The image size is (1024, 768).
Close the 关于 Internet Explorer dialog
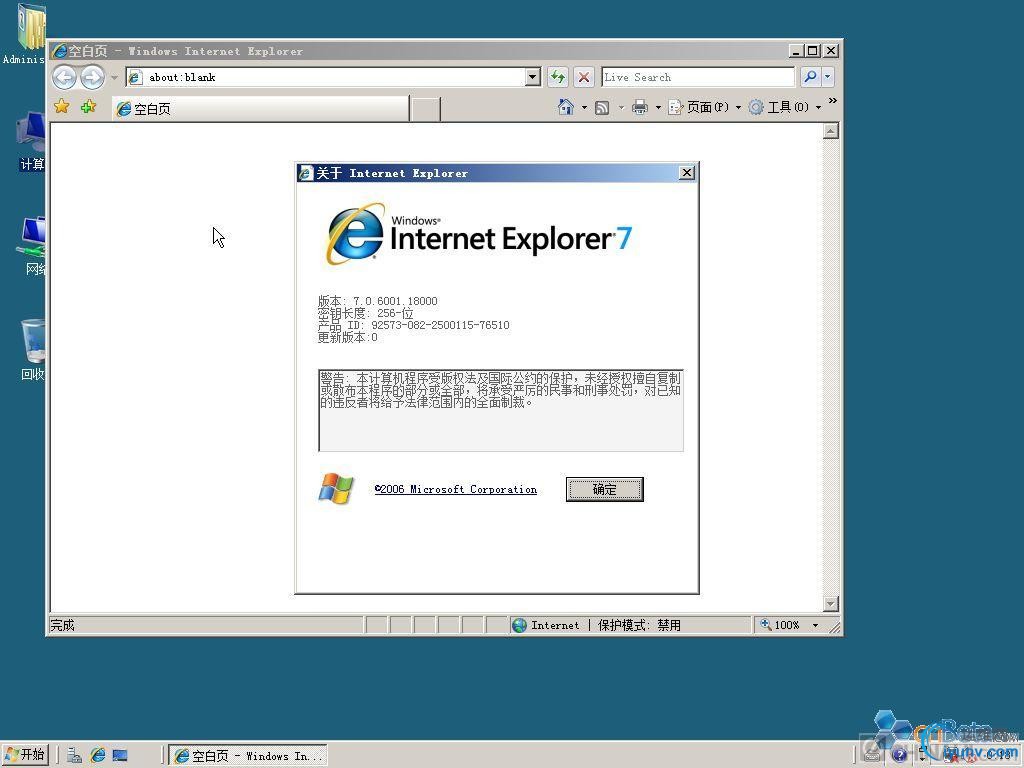(x=686, y=172)
